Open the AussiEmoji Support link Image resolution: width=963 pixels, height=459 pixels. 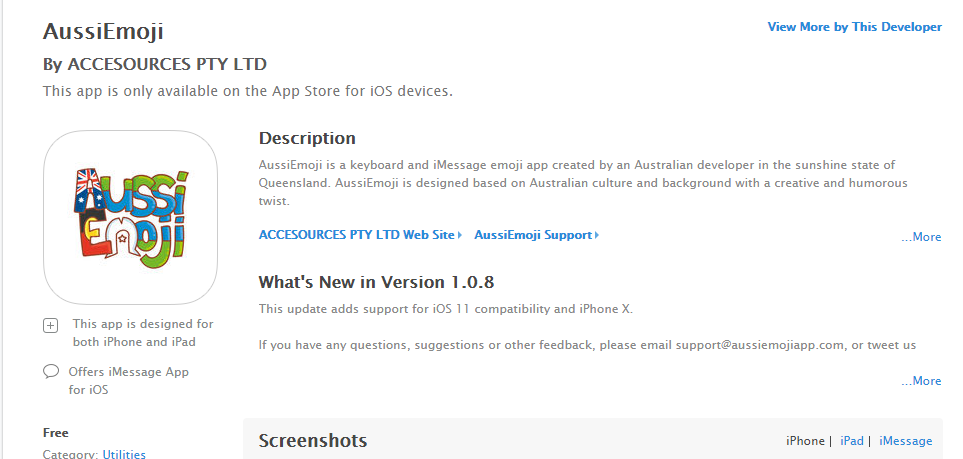tap(533, 235)
